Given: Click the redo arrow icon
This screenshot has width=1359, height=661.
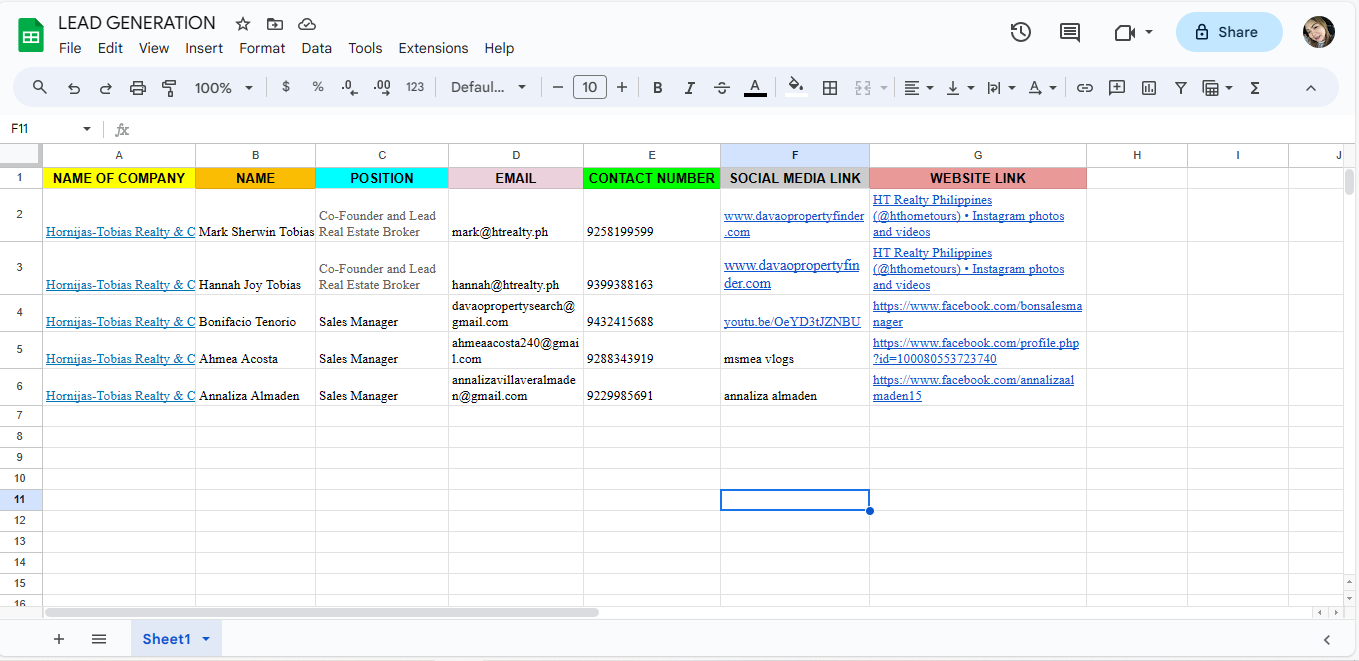Looking at the screenshot, I should 105,88.
